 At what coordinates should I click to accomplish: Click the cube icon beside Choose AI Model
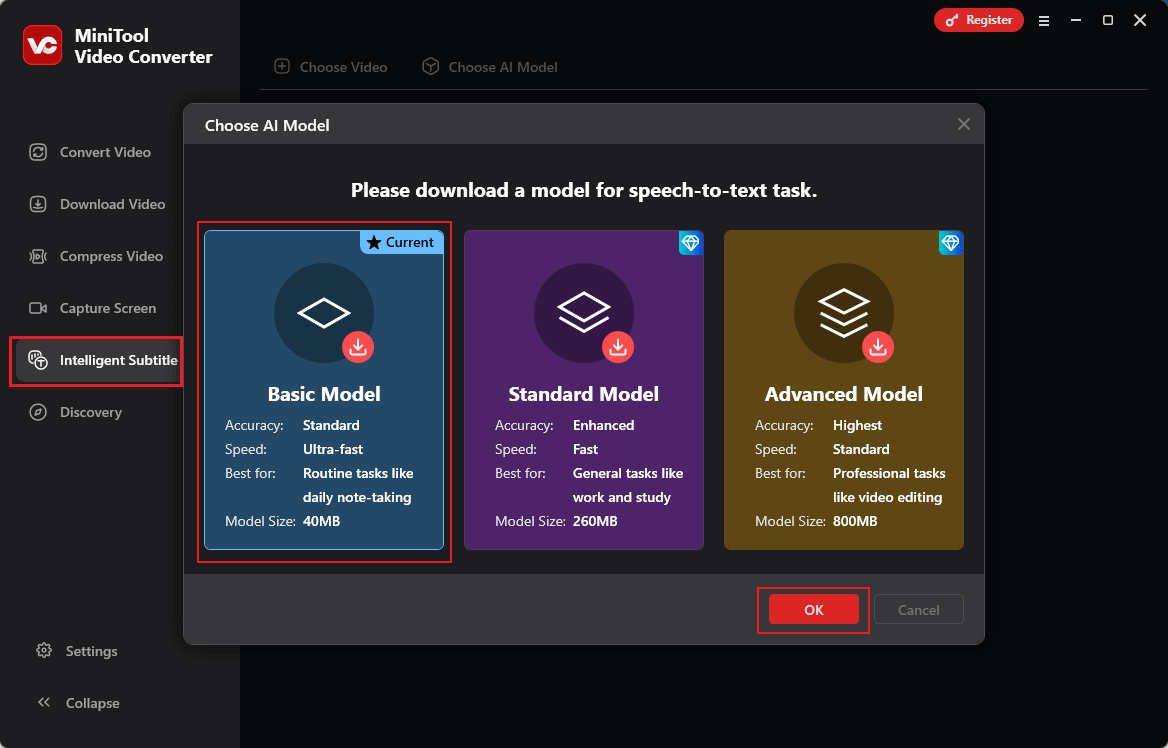click(431, 66)
